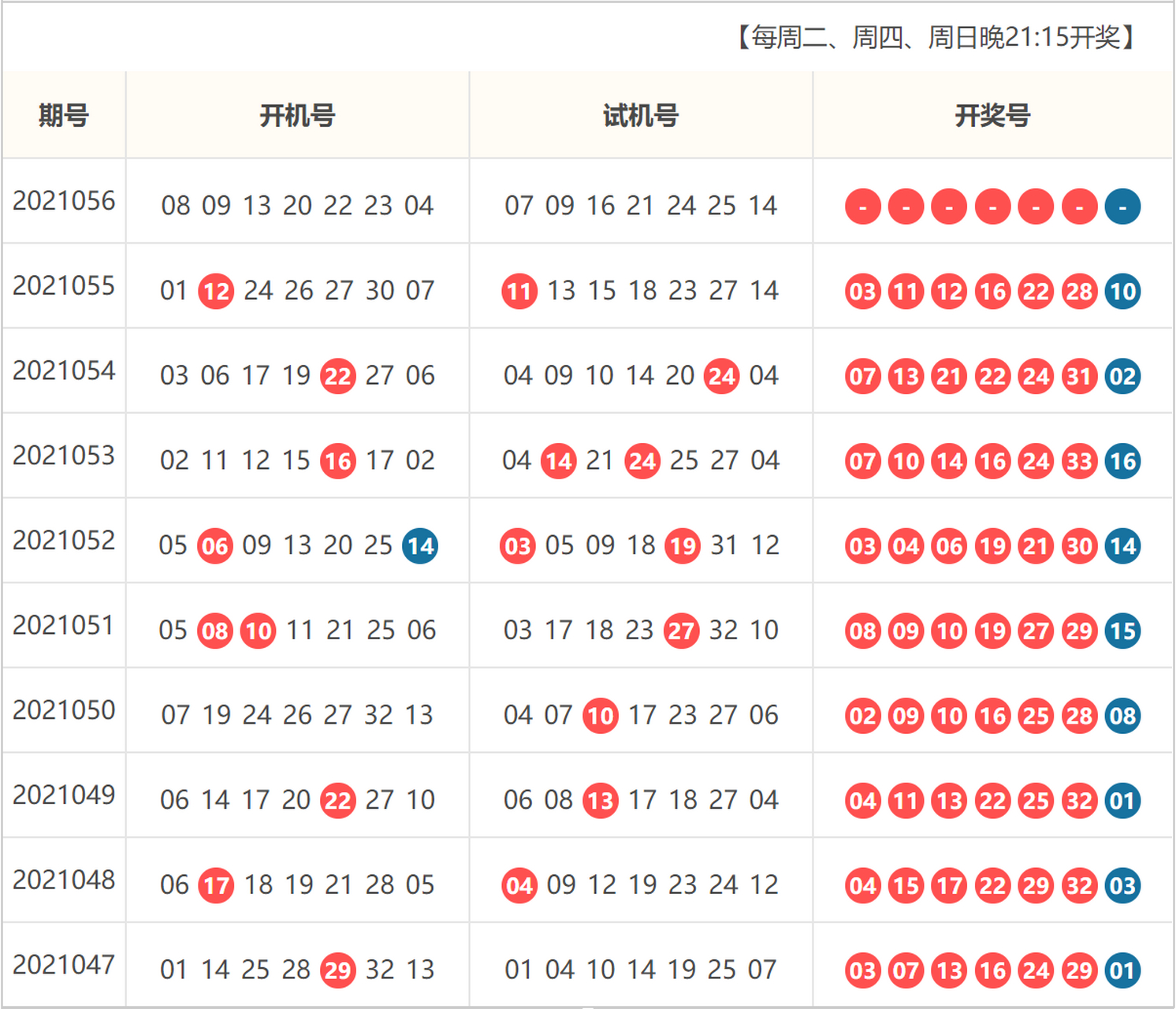
Task: Select red ball 30 in 2021052 开奖号
Action: (x=1079, y=546)
